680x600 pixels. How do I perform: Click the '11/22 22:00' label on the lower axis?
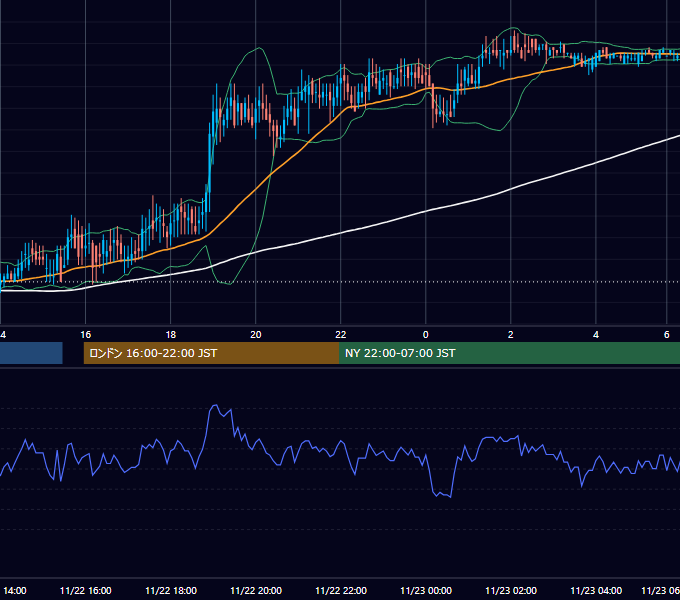pos(341,591)
